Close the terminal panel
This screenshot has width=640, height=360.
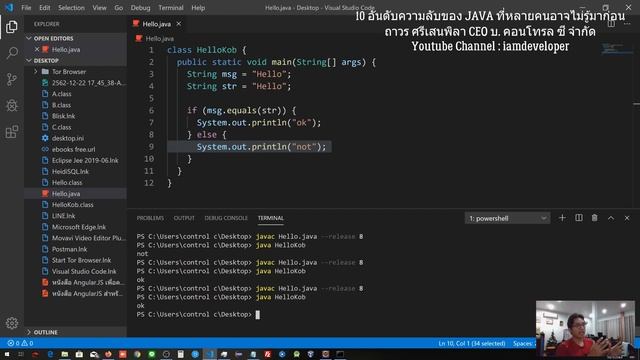(627, 218)
